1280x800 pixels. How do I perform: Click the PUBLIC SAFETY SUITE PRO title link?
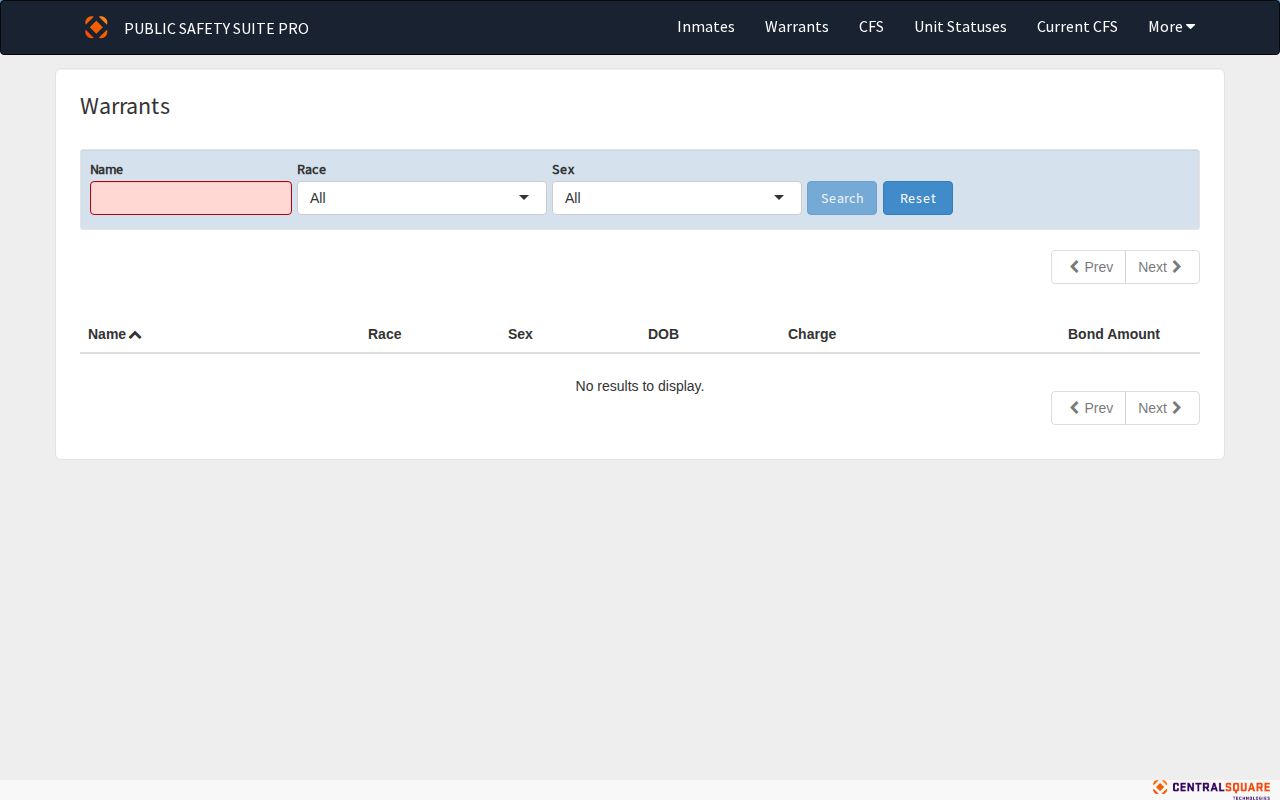point(216,28)
